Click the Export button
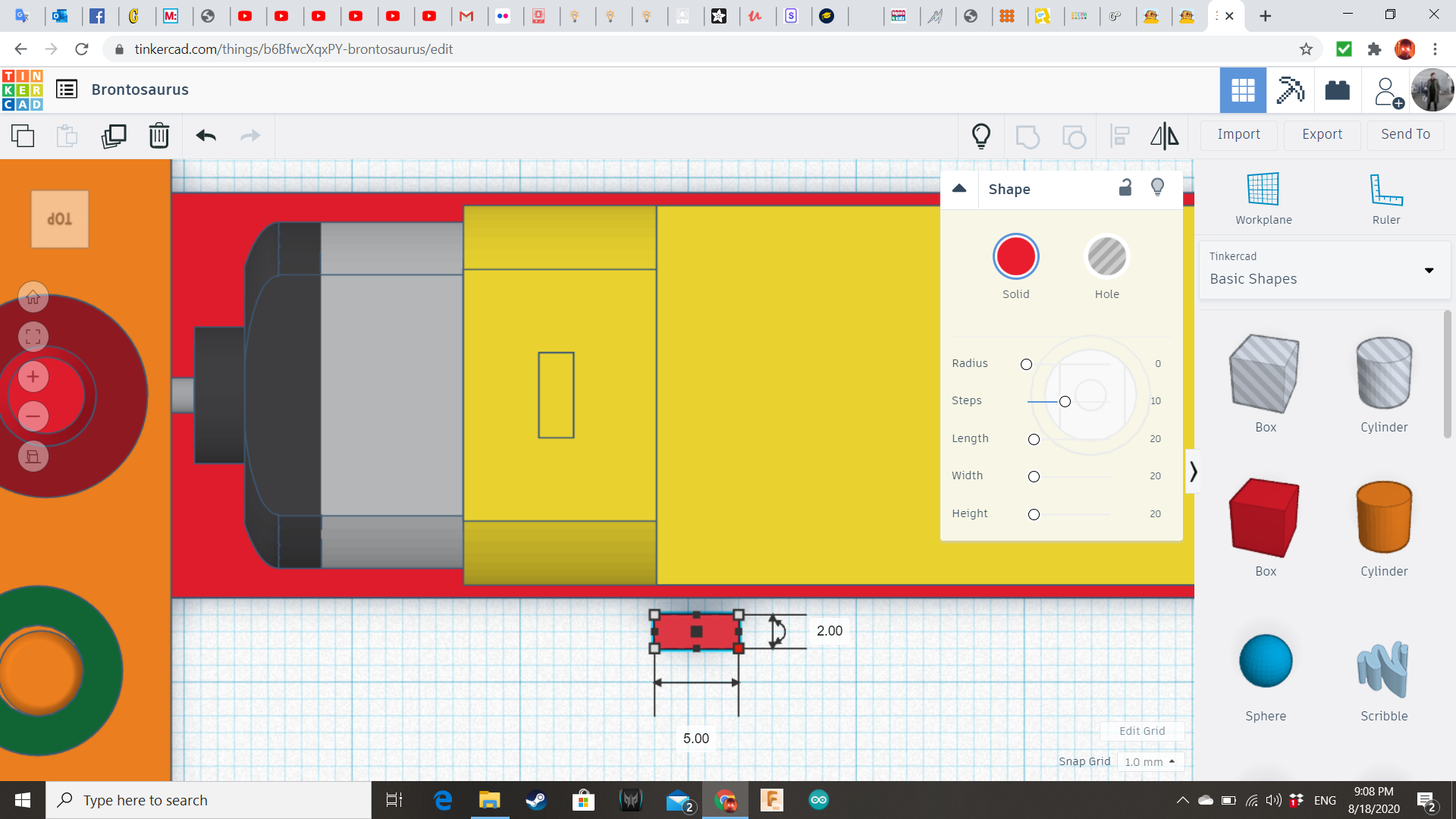 [1322, 134]
